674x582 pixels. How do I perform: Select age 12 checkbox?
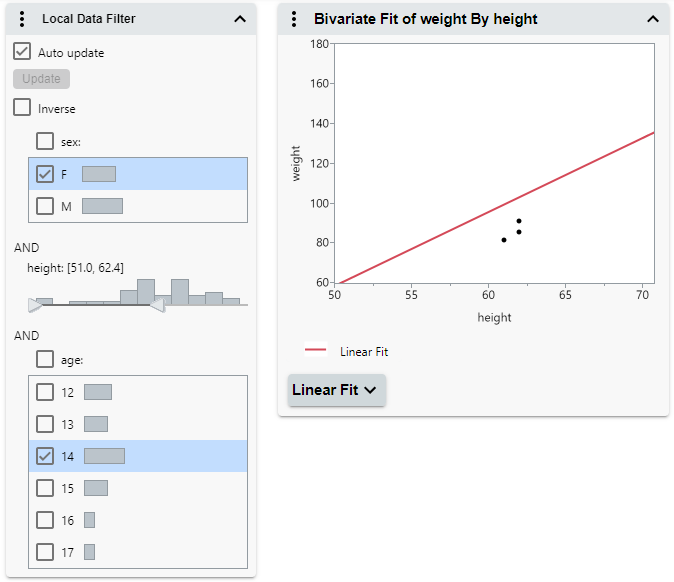pos(45,392)
